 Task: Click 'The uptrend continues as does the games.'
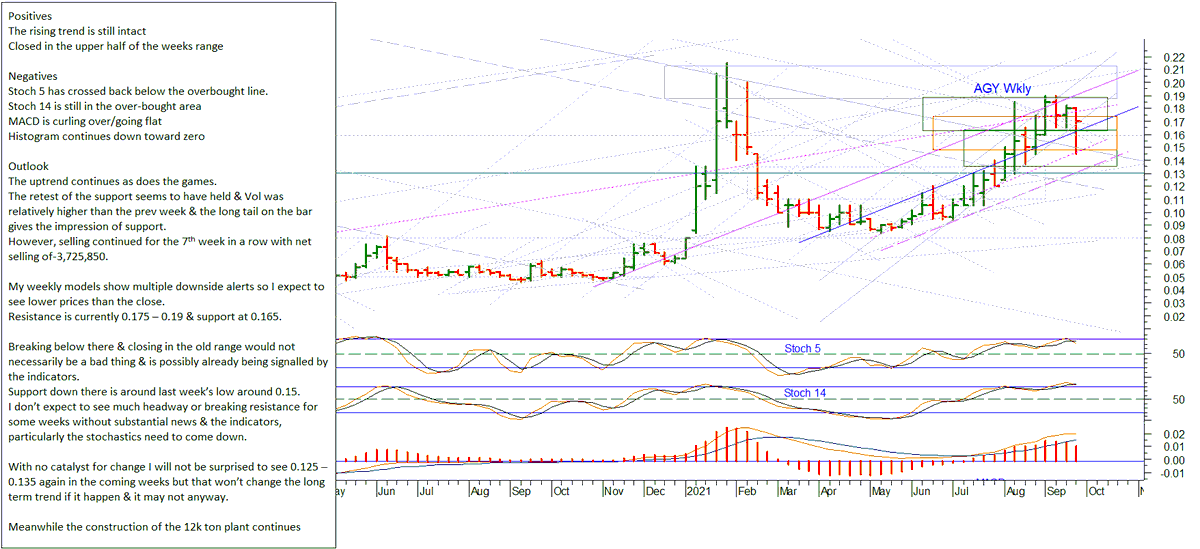click(x=110, y=181)
